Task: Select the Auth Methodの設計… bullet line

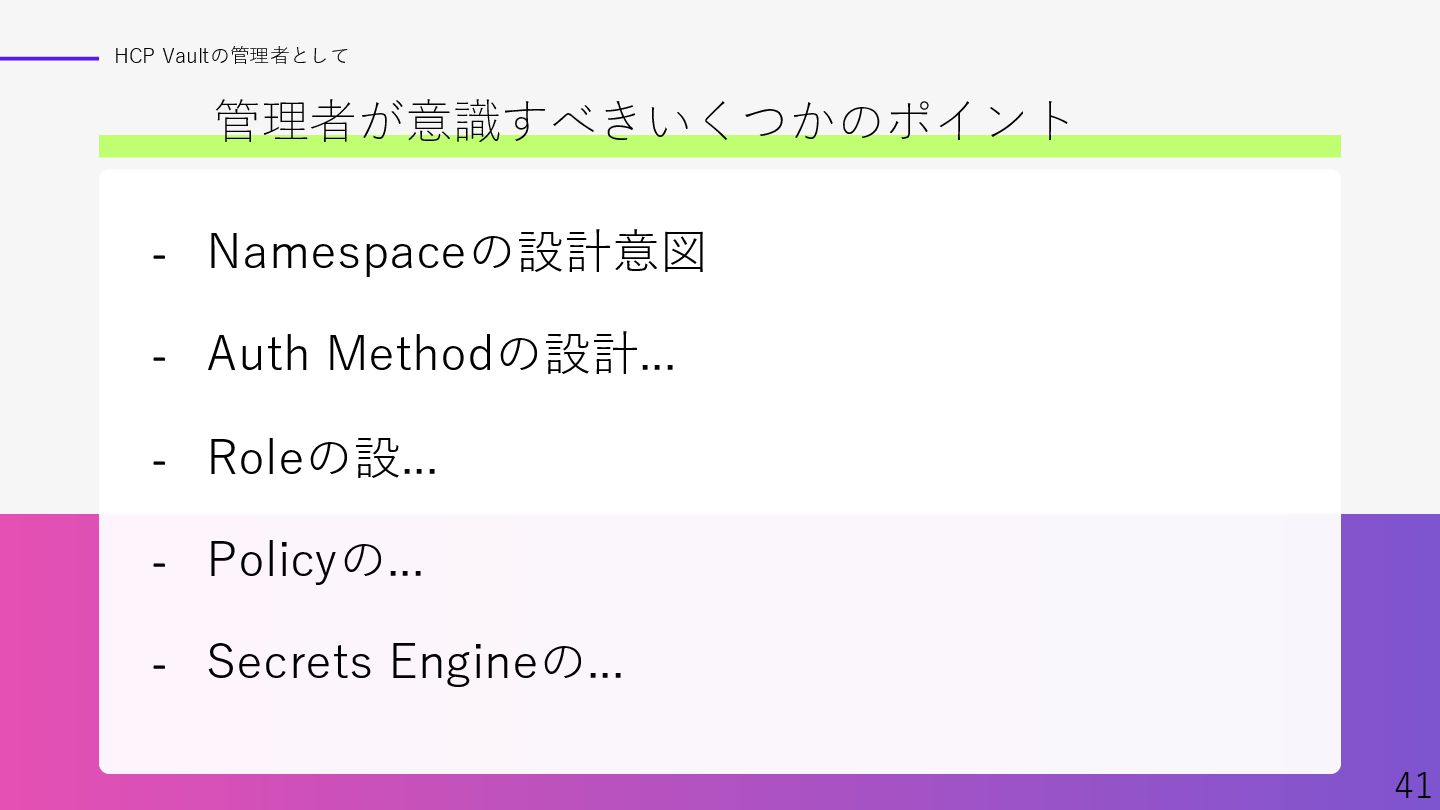Action: [441, 354]
